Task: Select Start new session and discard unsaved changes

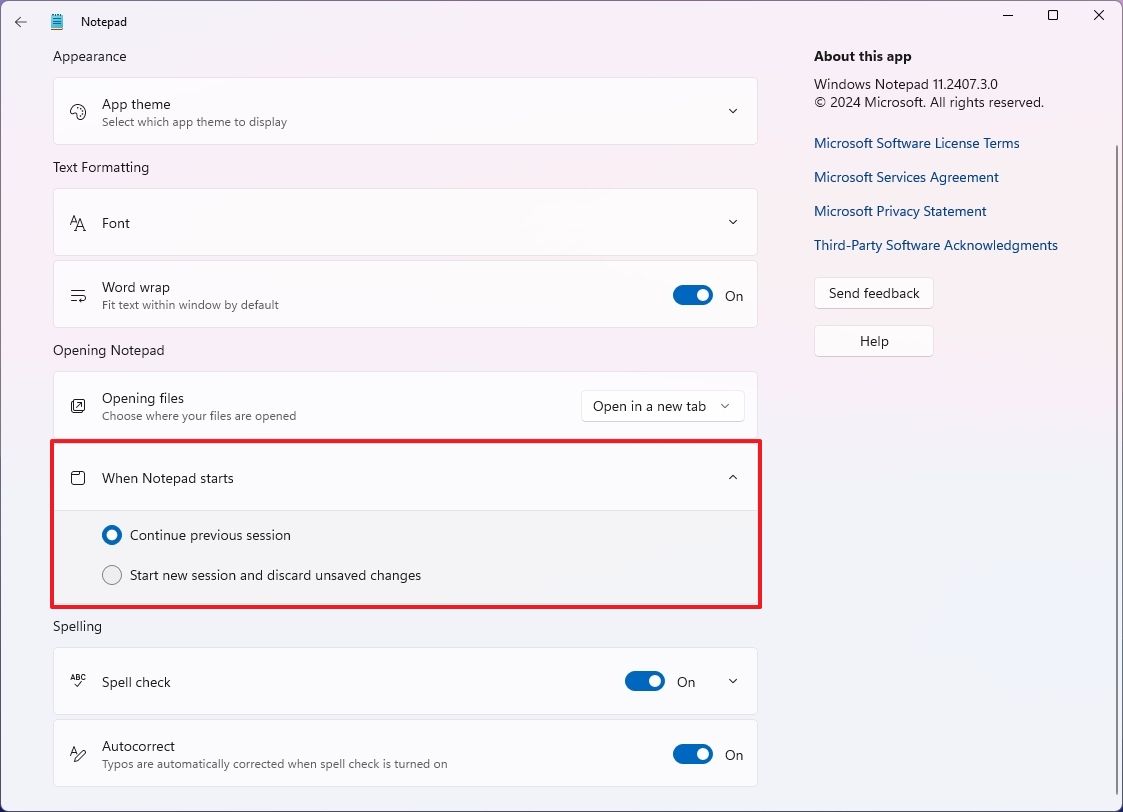Action: click(x=111, y=575)
